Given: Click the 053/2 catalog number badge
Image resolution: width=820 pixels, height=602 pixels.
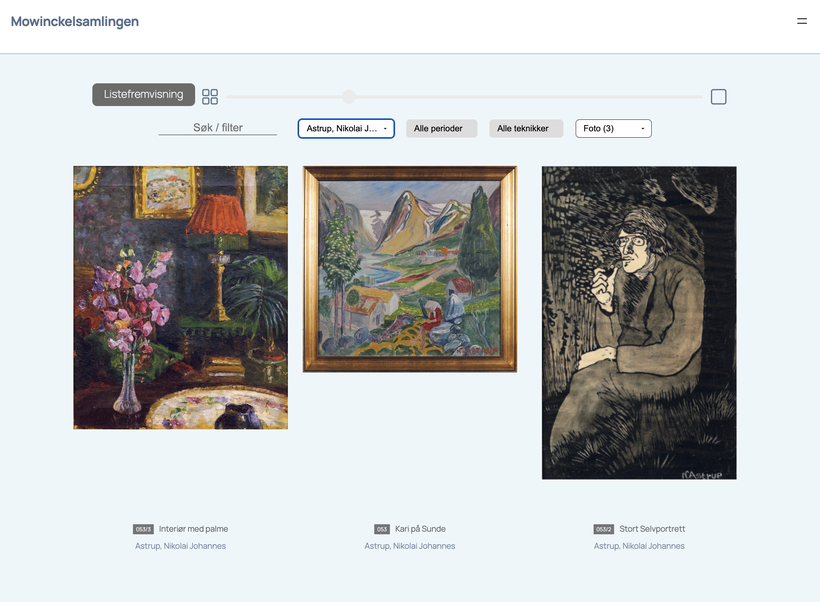Looking at the screenshot, I should tap(603, 529).
